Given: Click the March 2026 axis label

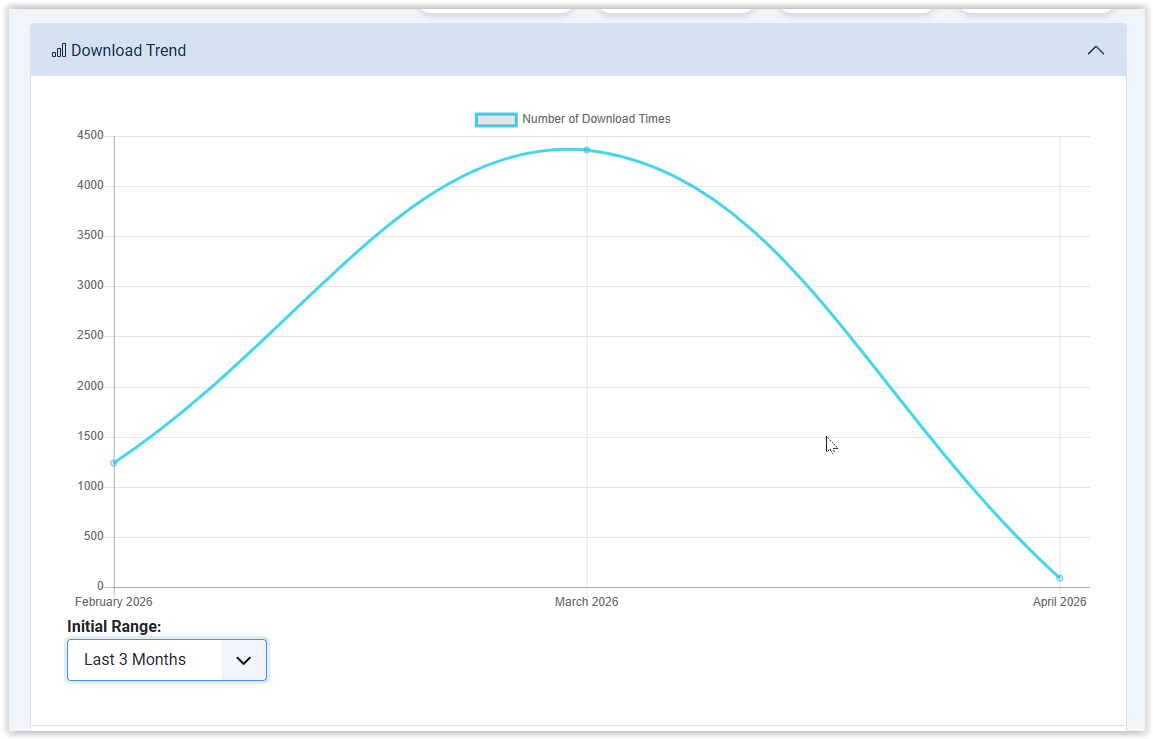Looking at the screenshot, I should point(587,602).
